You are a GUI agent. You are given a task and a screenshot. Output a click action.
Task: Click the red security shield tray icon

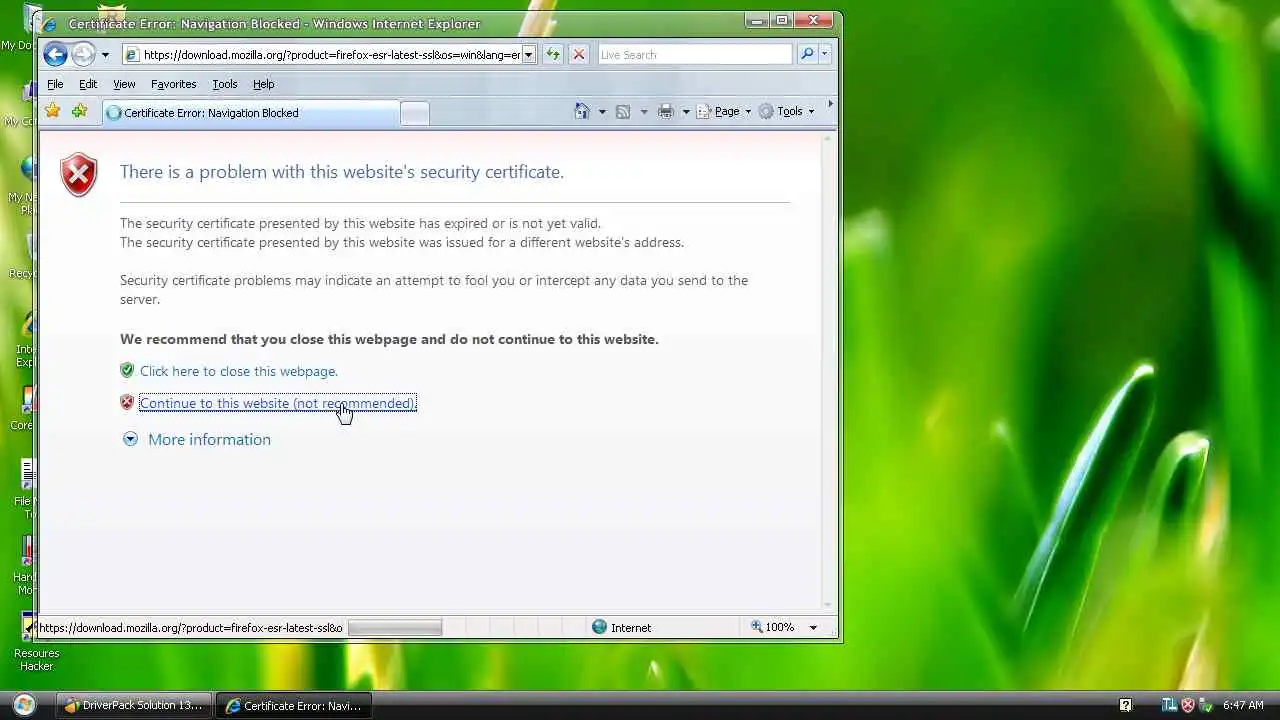coord(1188,705)
